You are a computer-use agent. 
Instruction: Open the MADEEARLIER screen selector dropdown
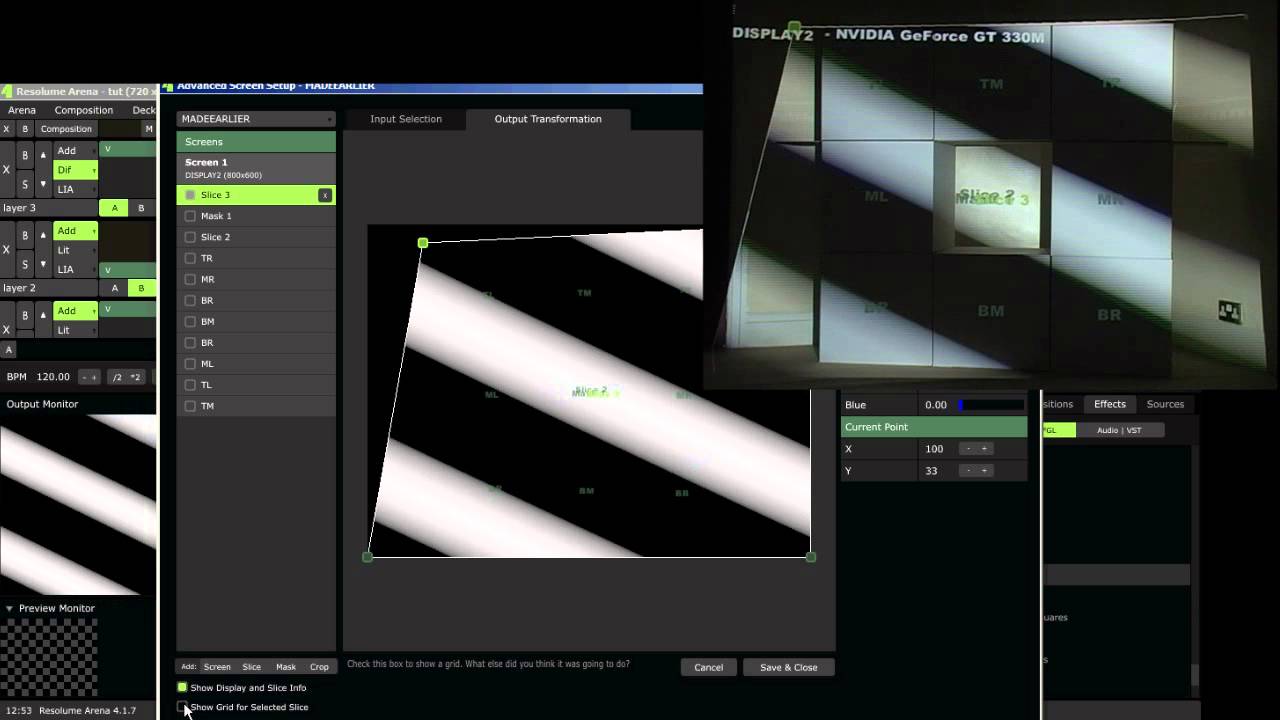click(x=255, y=118)
